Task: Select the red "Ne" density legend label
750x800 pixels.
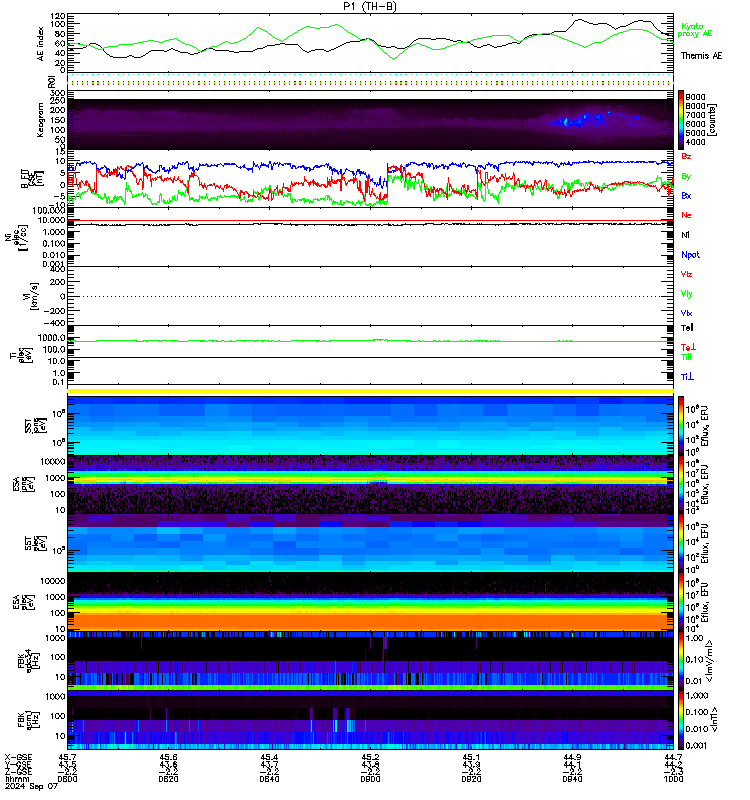Action: (686, 215)
